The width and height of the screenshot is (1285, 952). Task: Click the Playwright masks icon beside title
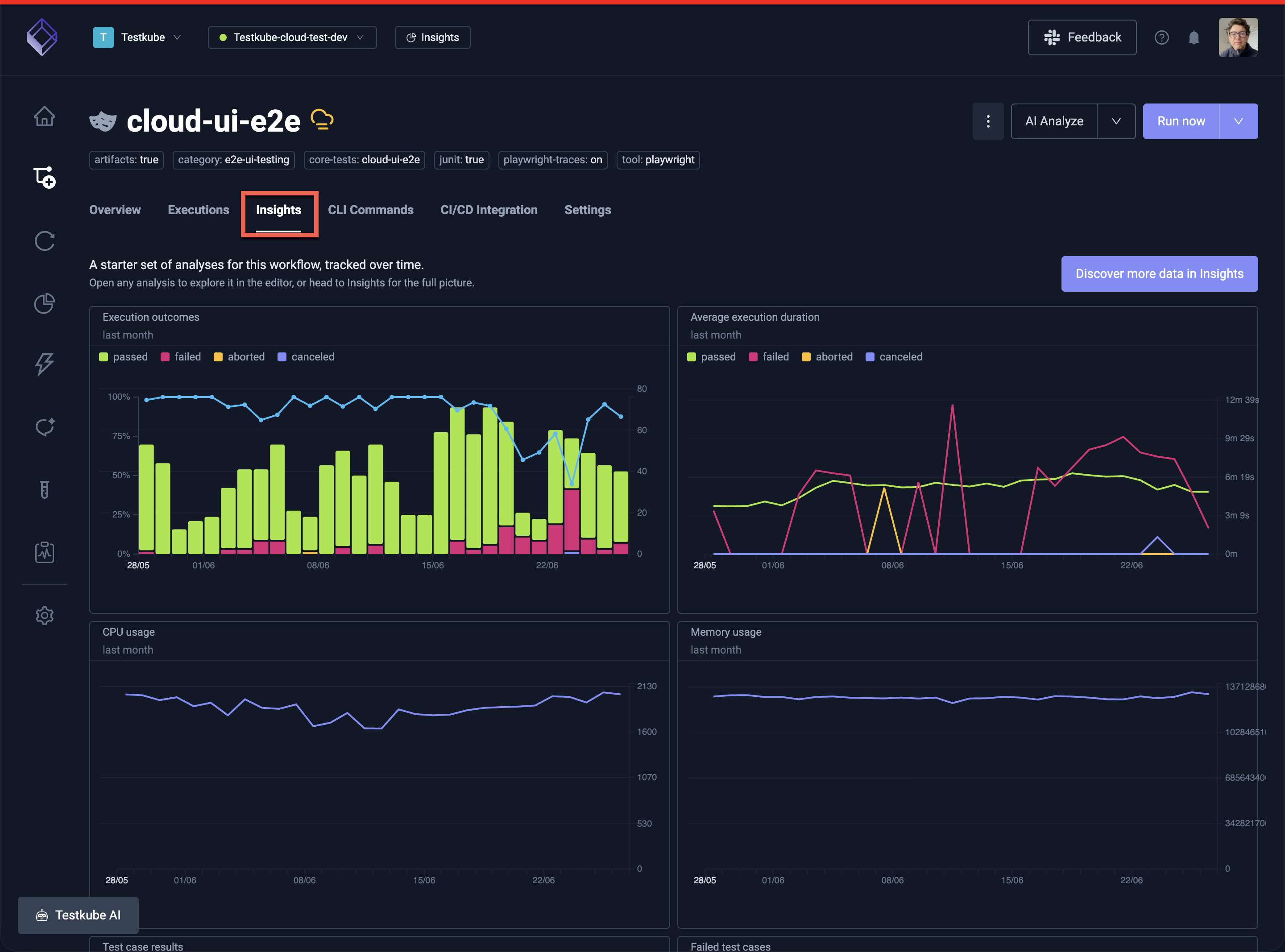click(x=103, y=121)
